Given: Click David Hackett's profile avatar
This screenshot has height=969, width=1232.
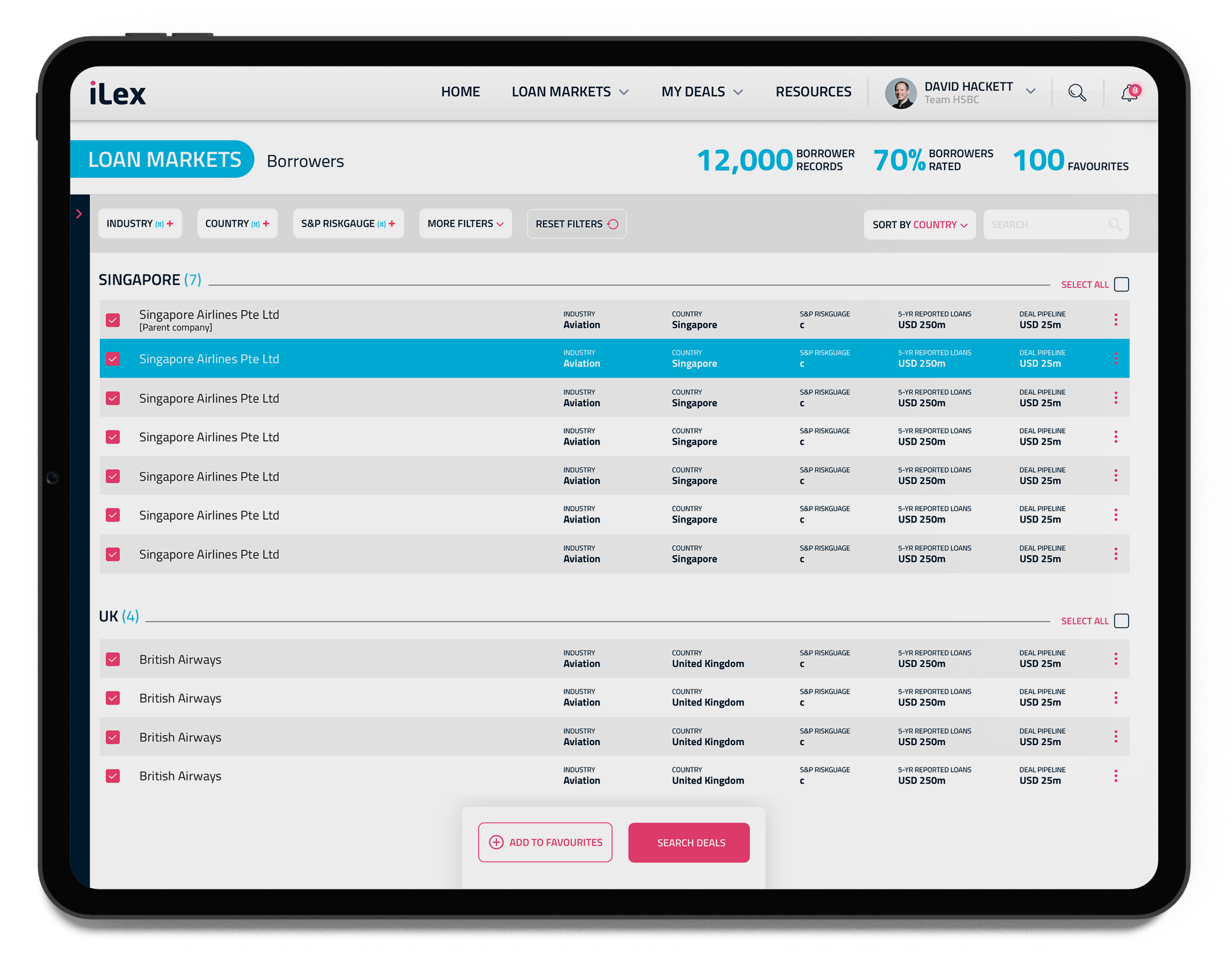Looking at the screenshot, I should (x=900, y=93).
